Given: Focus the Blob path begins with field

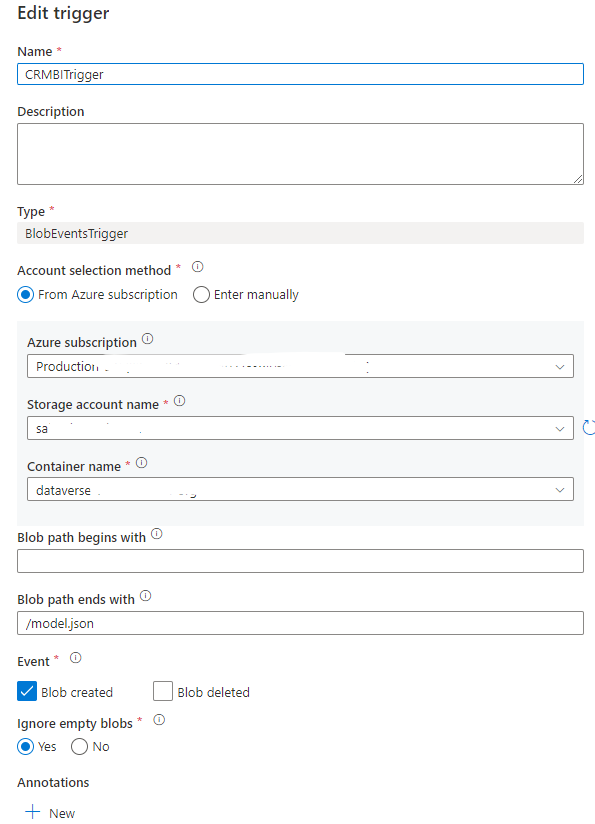Looking at the screenshot, I should click(300, 561).
